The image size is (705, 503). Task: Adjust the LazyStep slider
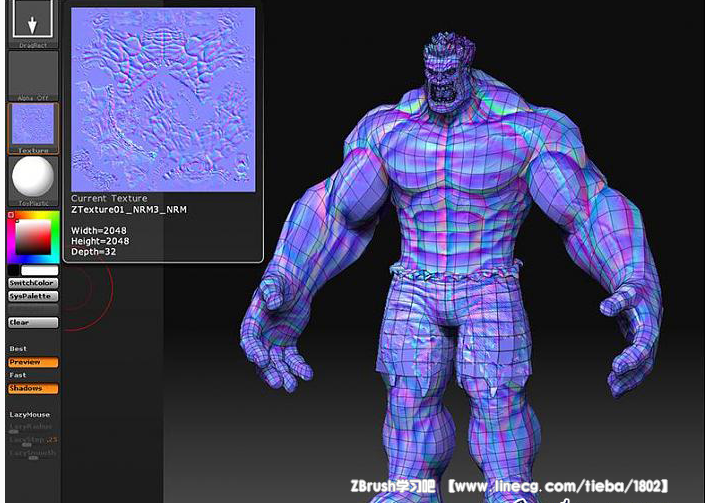click(x=33, y=441)
